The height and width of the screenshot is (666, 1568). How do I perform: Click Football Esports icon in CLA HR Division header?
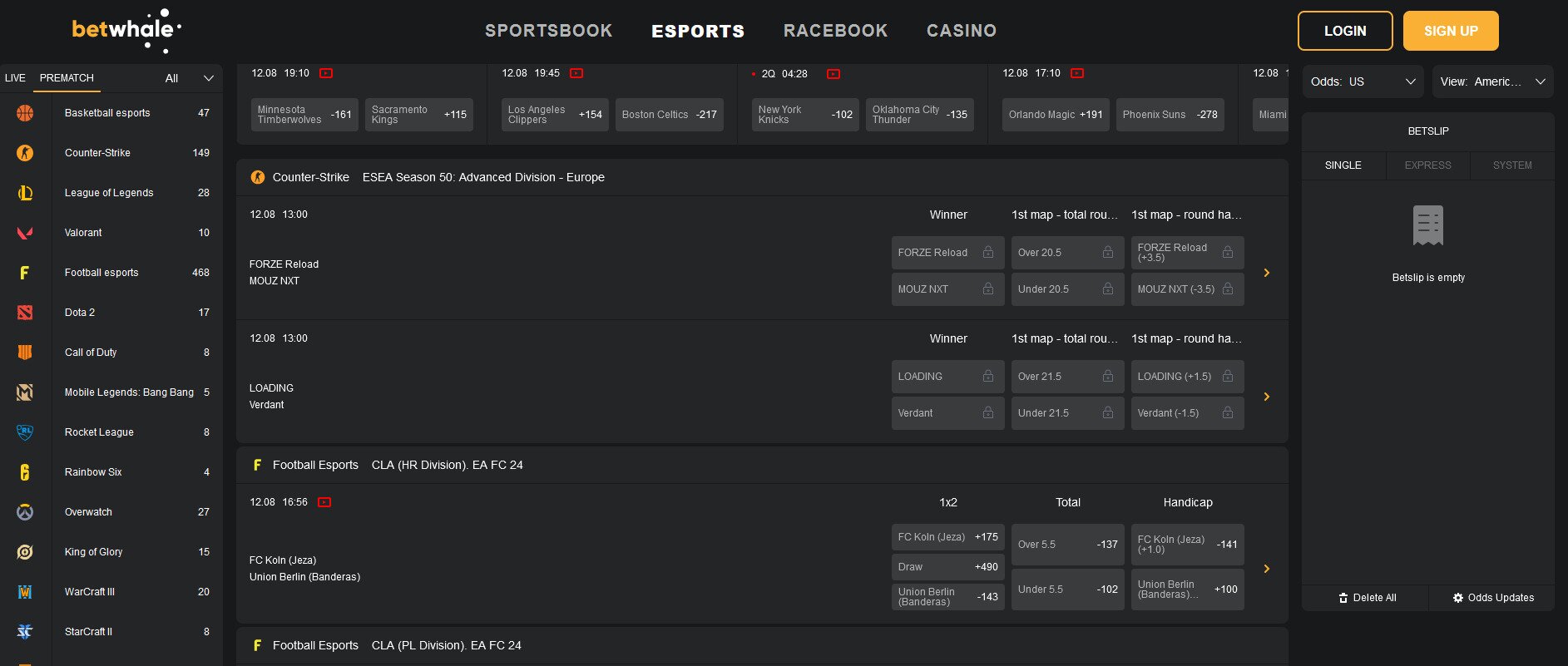coord(258,465)
